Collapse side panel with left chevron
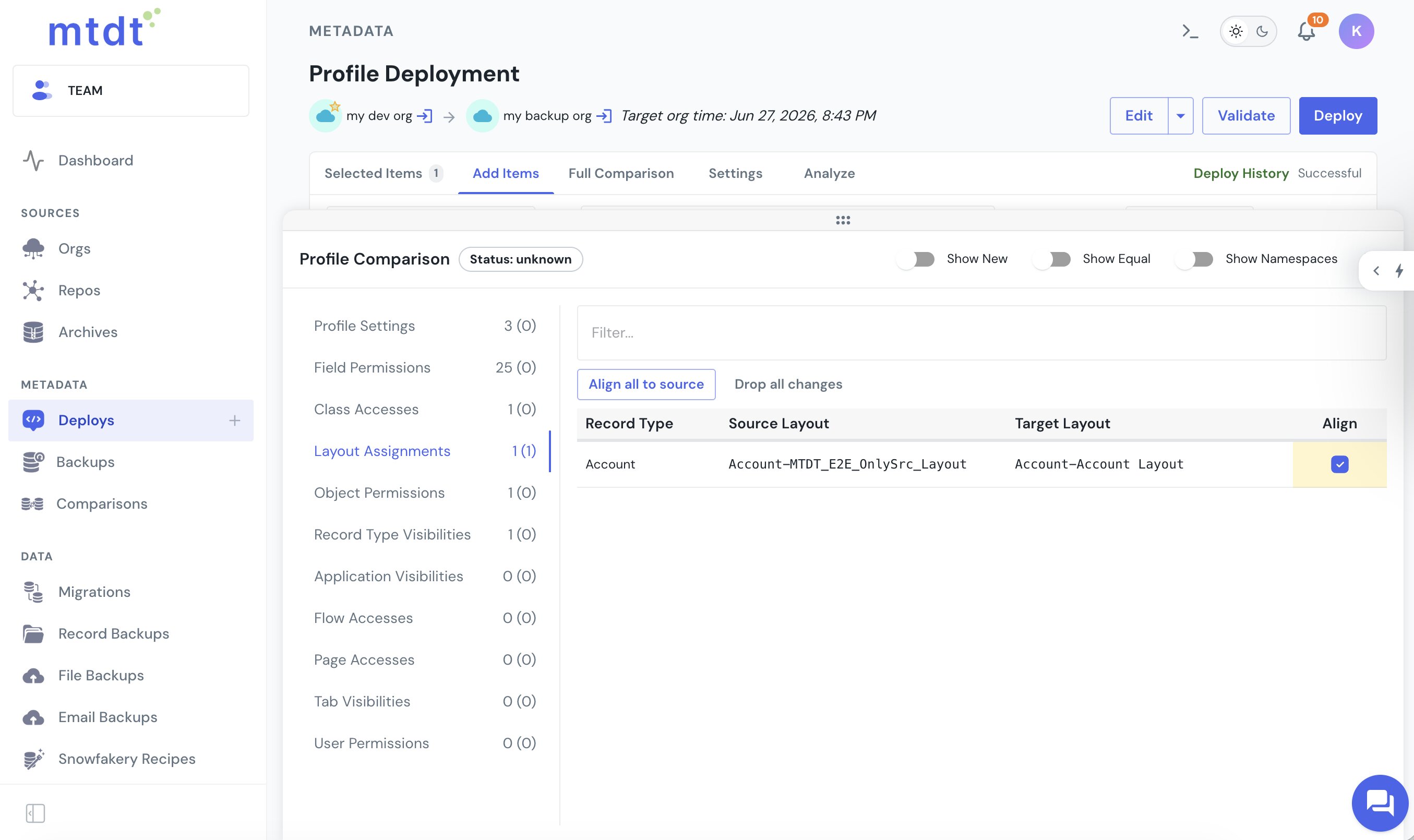1414x840 pixels. click(x=1376, y=271)
